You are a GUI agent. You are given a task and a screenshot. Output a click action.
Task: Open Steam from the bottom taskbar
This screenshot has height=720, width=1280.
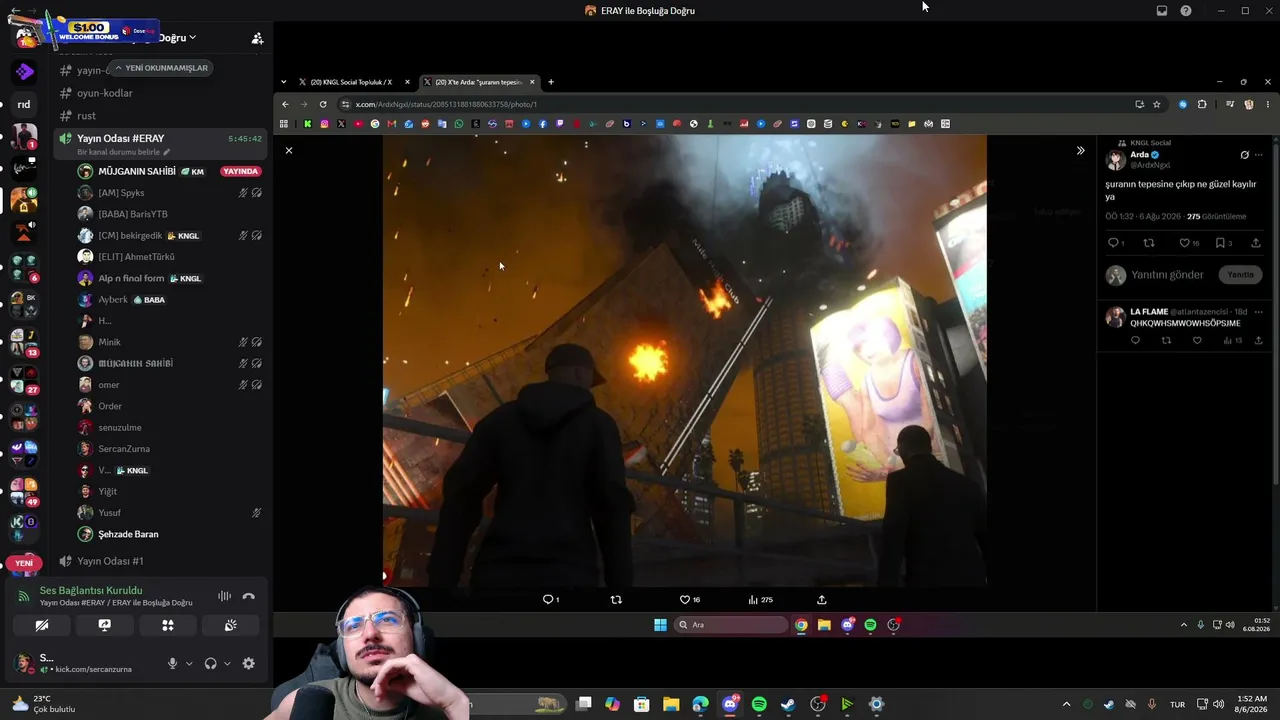tap(788, 704)
